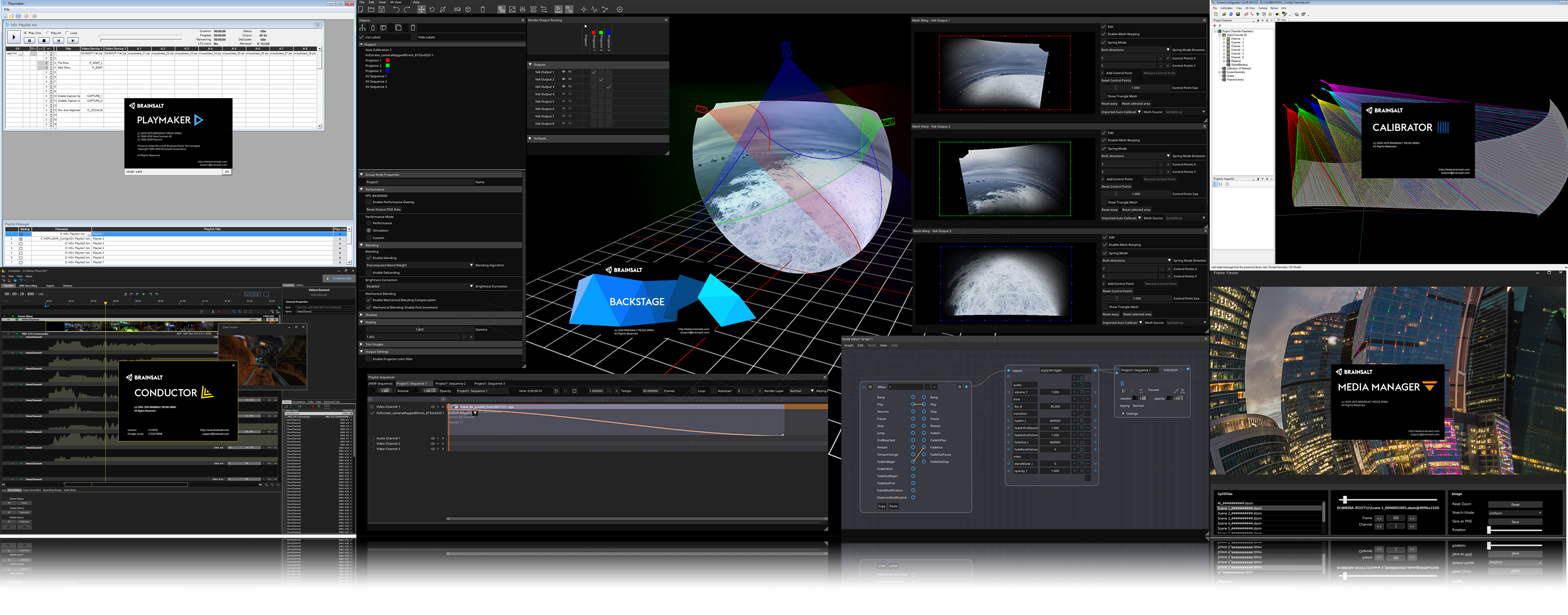This screenshot has width=1568, height=615.
Task: Open the Graph menu in Node editor
Action: click(849, 345)
